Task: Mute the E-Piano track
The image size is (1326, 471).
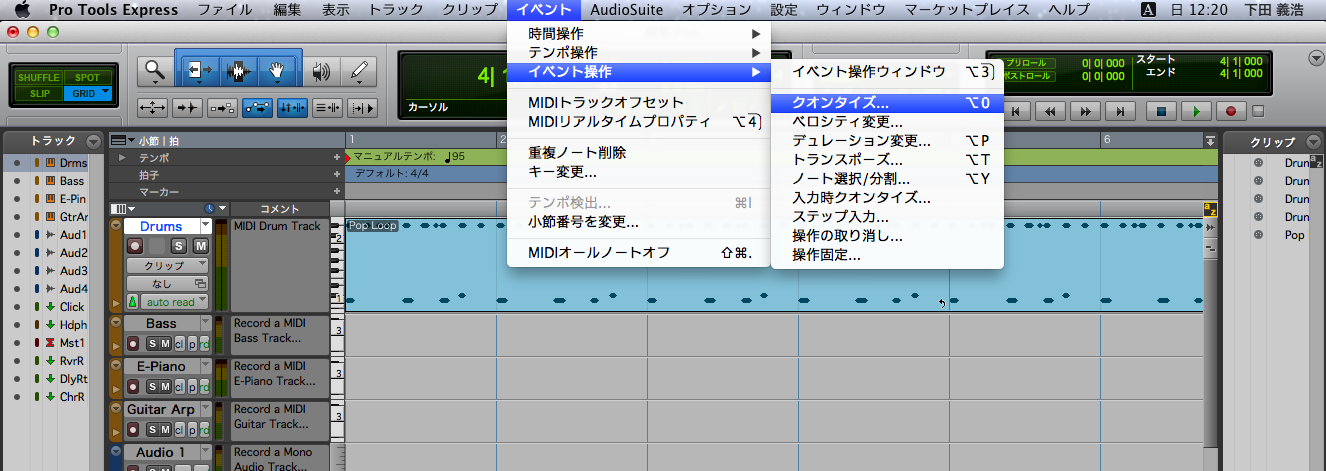Action: (x=166, y=387)
